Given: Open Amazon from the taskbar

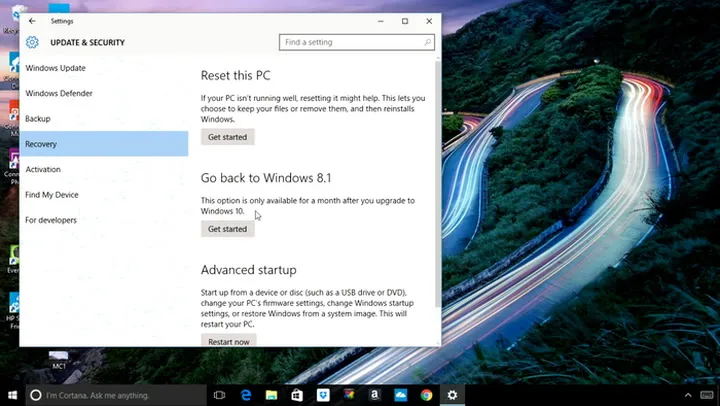Looking at the screenshot, I should 375,395.
